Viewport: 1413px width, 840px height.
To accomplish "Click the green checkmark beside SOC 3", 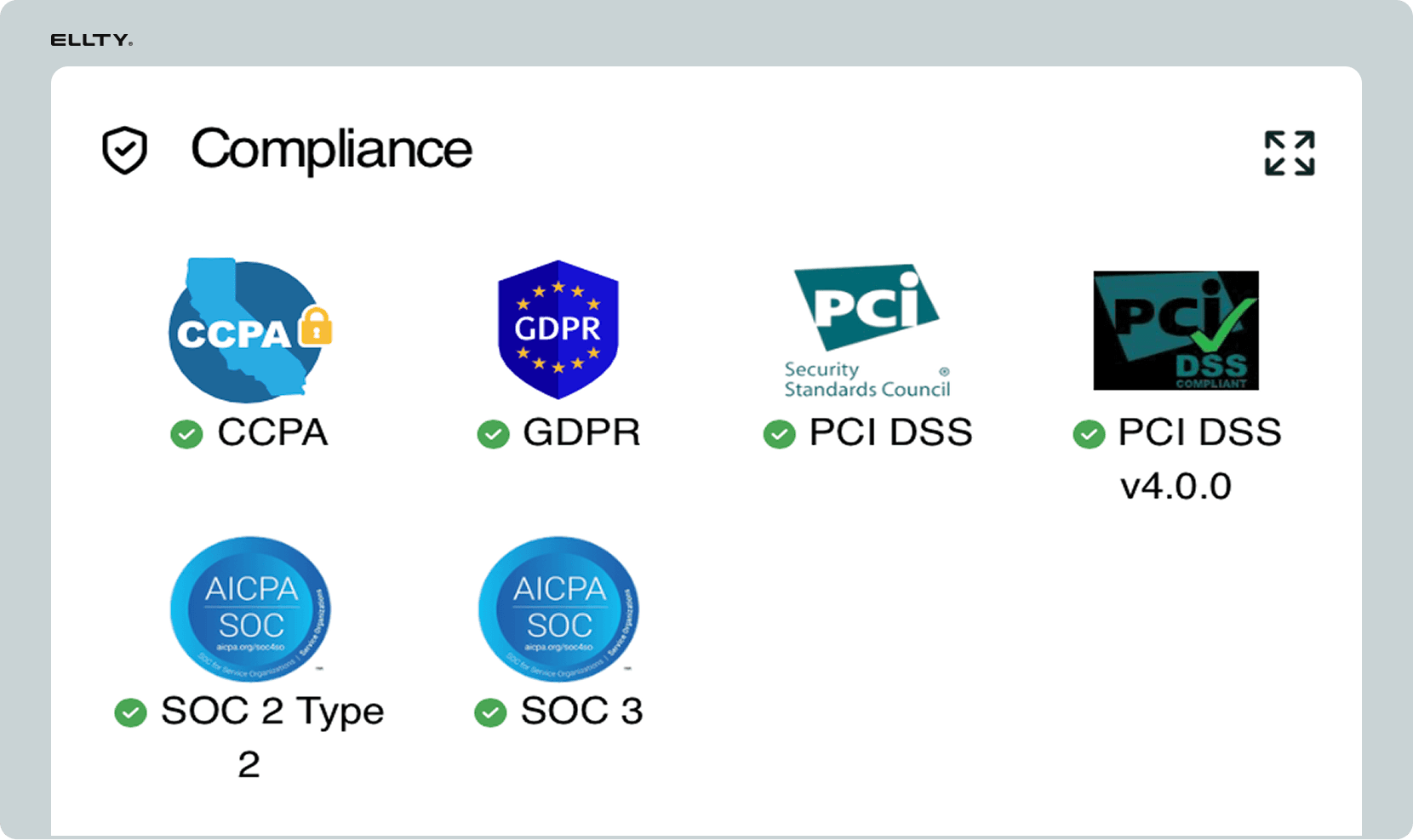I will click(x=490, y=712).
